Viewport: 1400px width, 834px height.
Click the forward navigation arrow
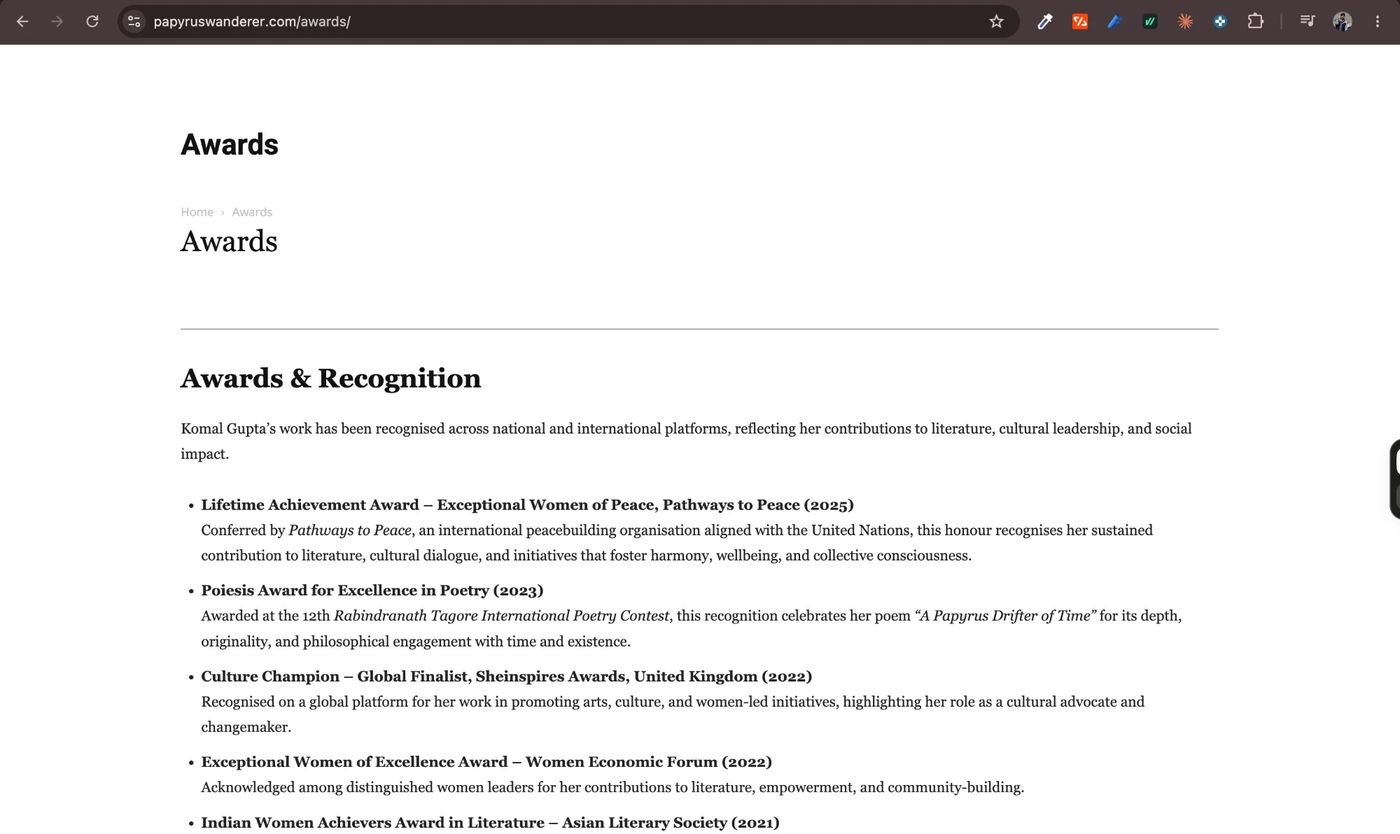57,21
